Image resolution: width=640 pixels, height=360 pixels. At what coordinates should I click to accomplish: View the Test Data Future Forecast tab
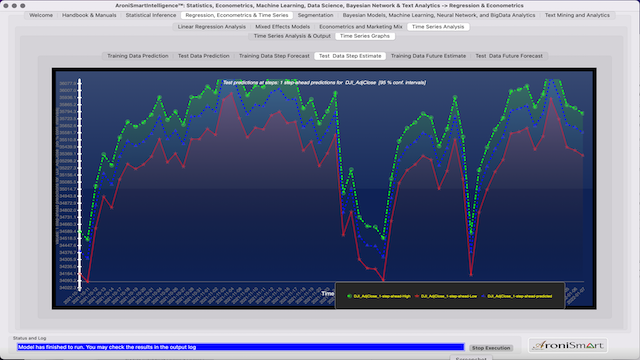[509, 56]
